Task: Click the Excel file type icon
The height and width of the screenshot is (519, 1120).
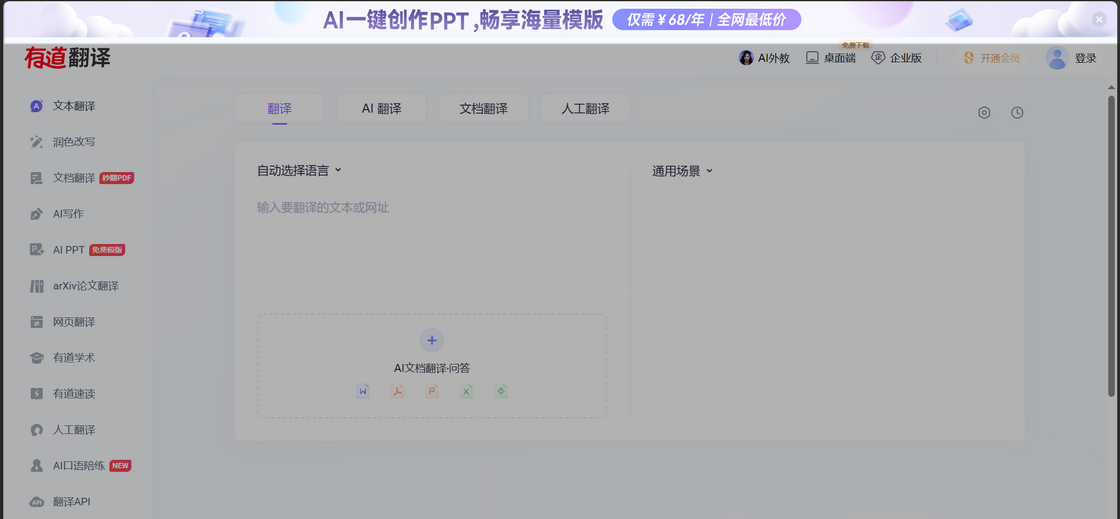Action: point(466,391)
